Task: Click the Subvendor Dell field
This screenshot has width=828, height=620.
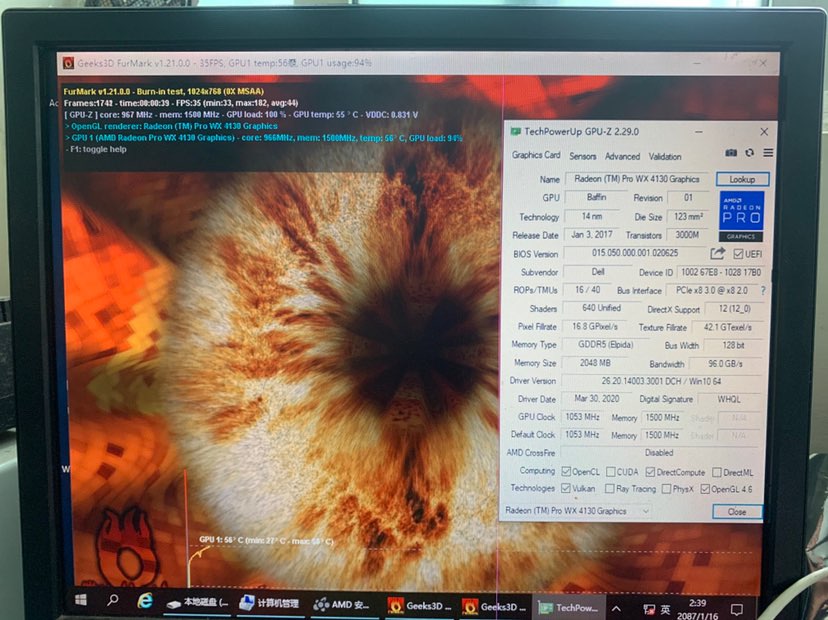Action: click(x=598, y=271)
